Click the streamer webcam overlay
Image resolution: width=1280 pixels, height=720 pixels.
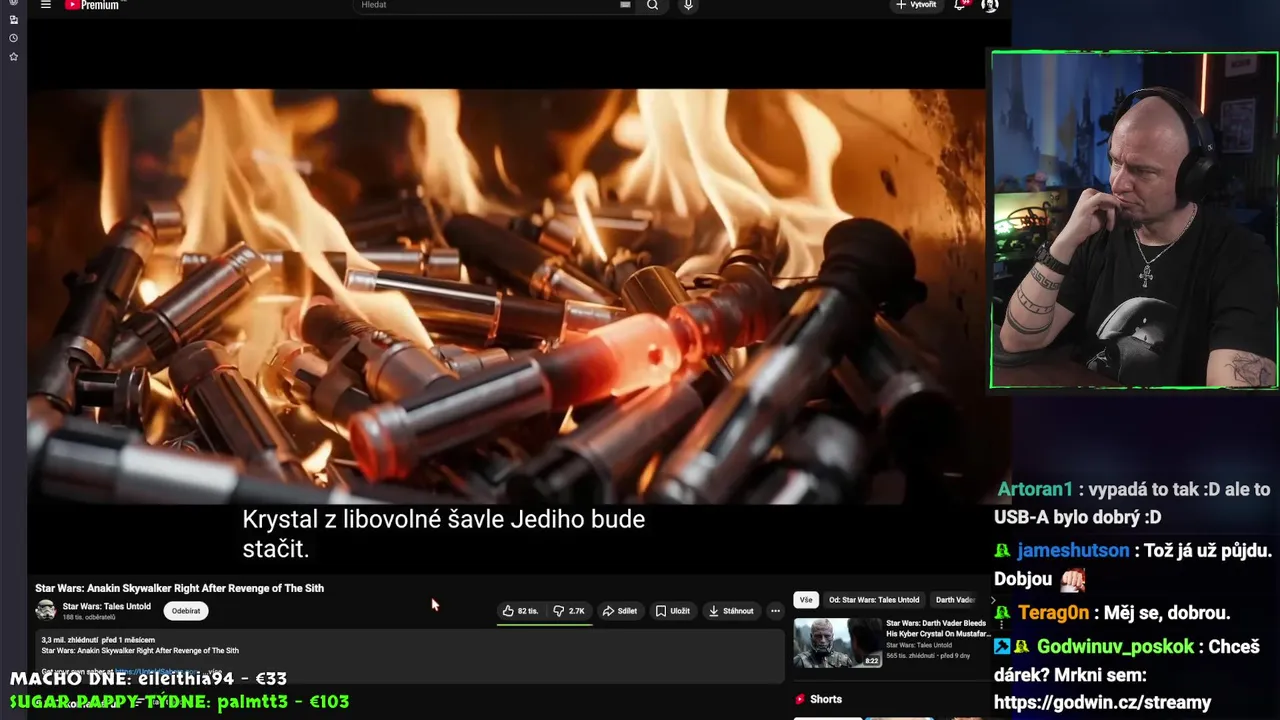click(x=1134, y=220)
